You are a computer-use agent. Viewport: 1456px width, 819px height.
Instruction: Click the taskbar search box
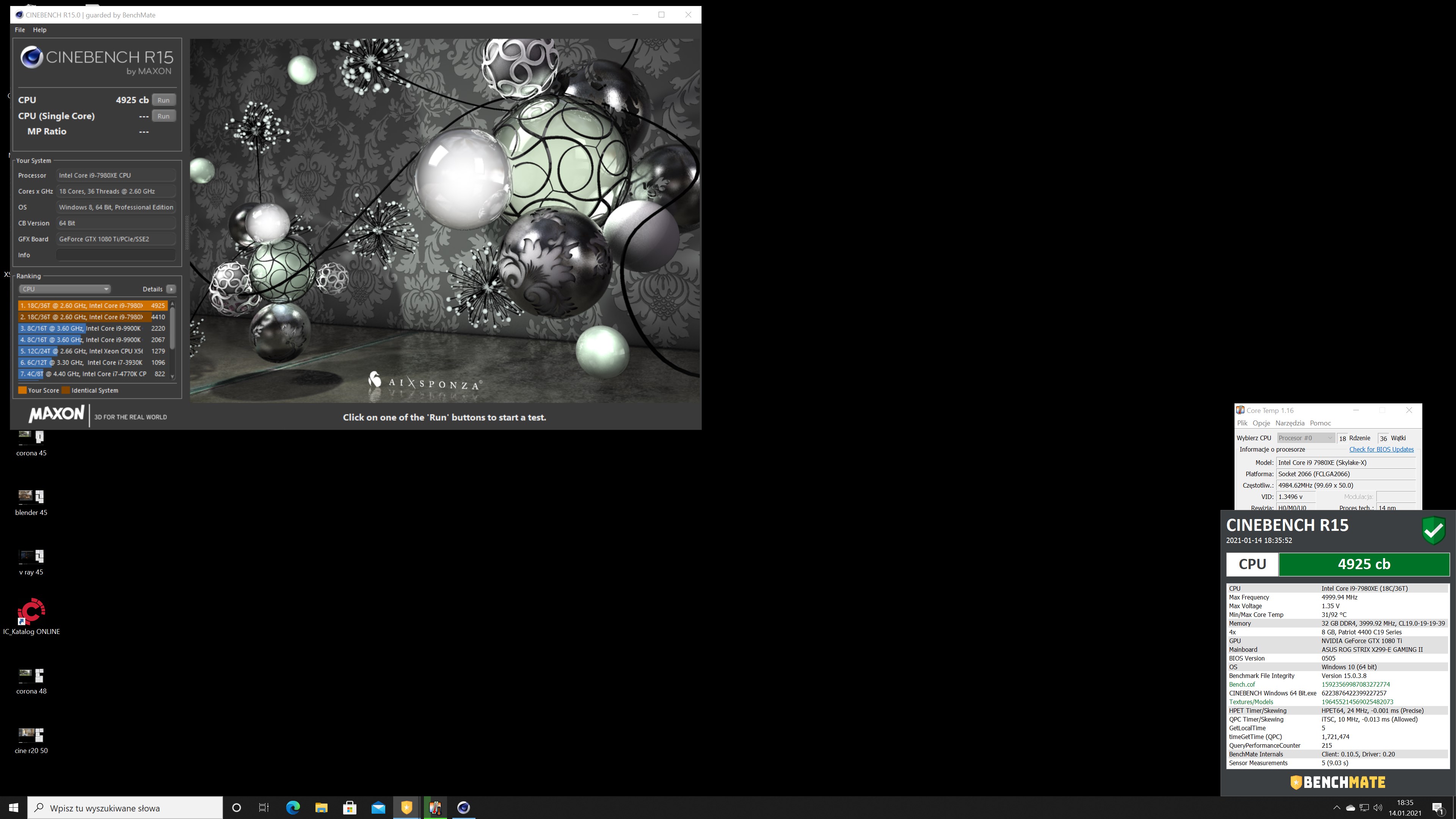tap(126, 808)
